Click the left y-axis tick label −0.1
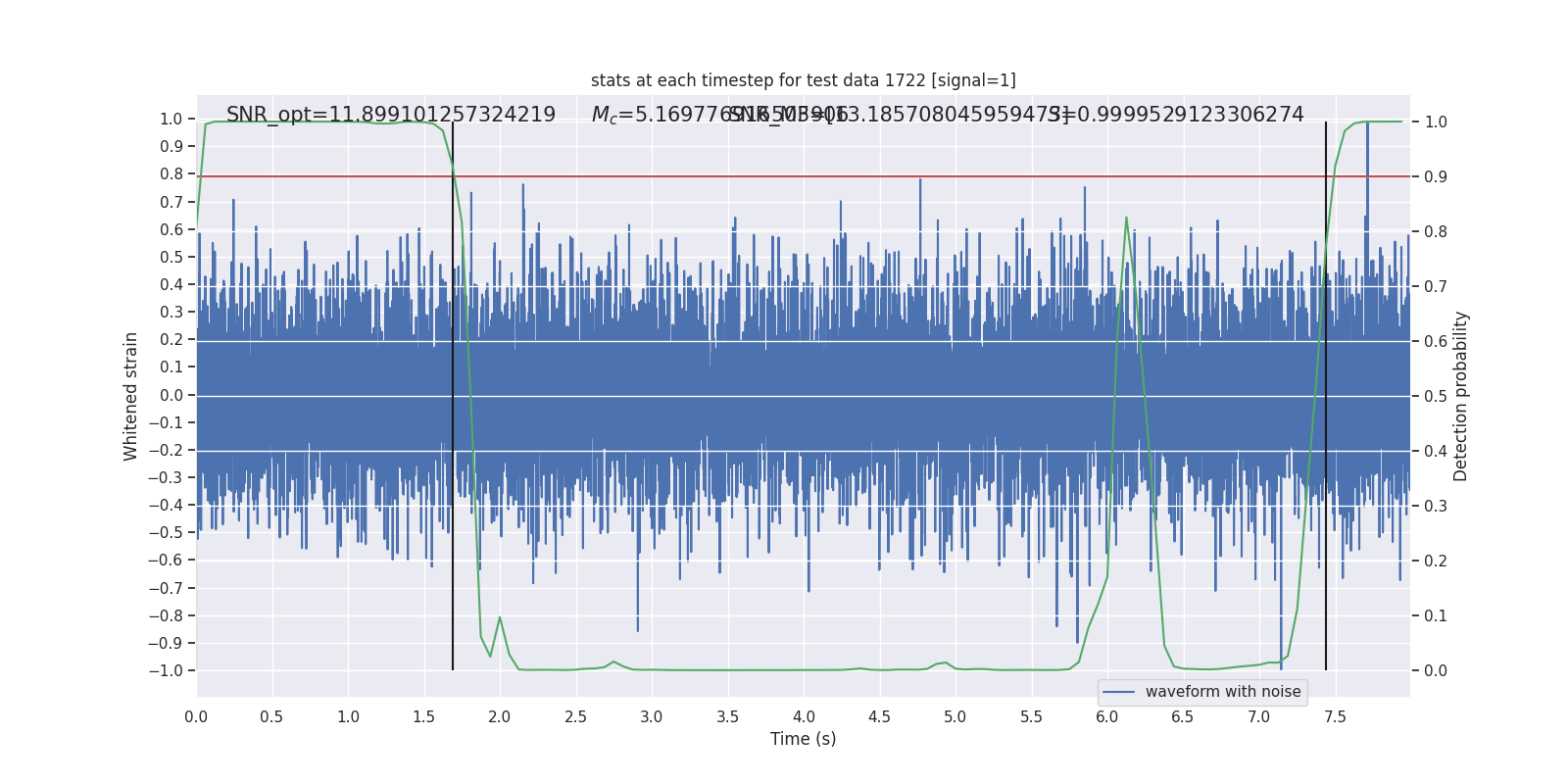 [x=166, y=423]
